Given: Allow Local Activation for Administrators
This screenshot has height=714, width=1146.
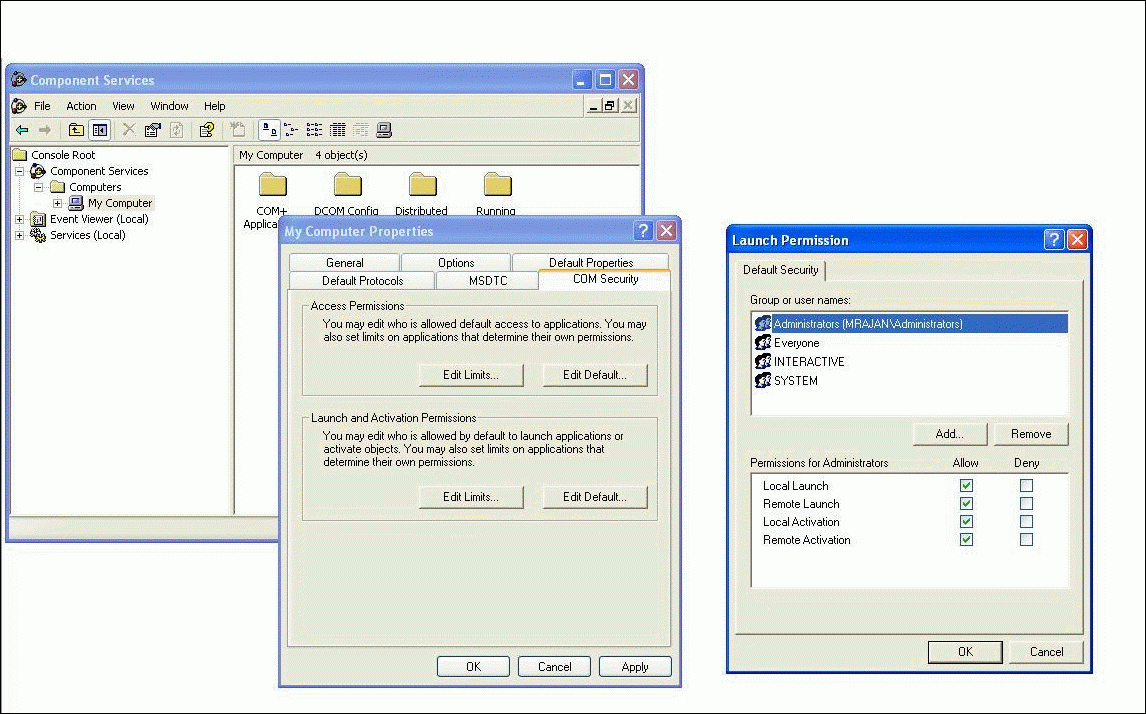Looking at the screenshot, I should [x=966, y=522].
